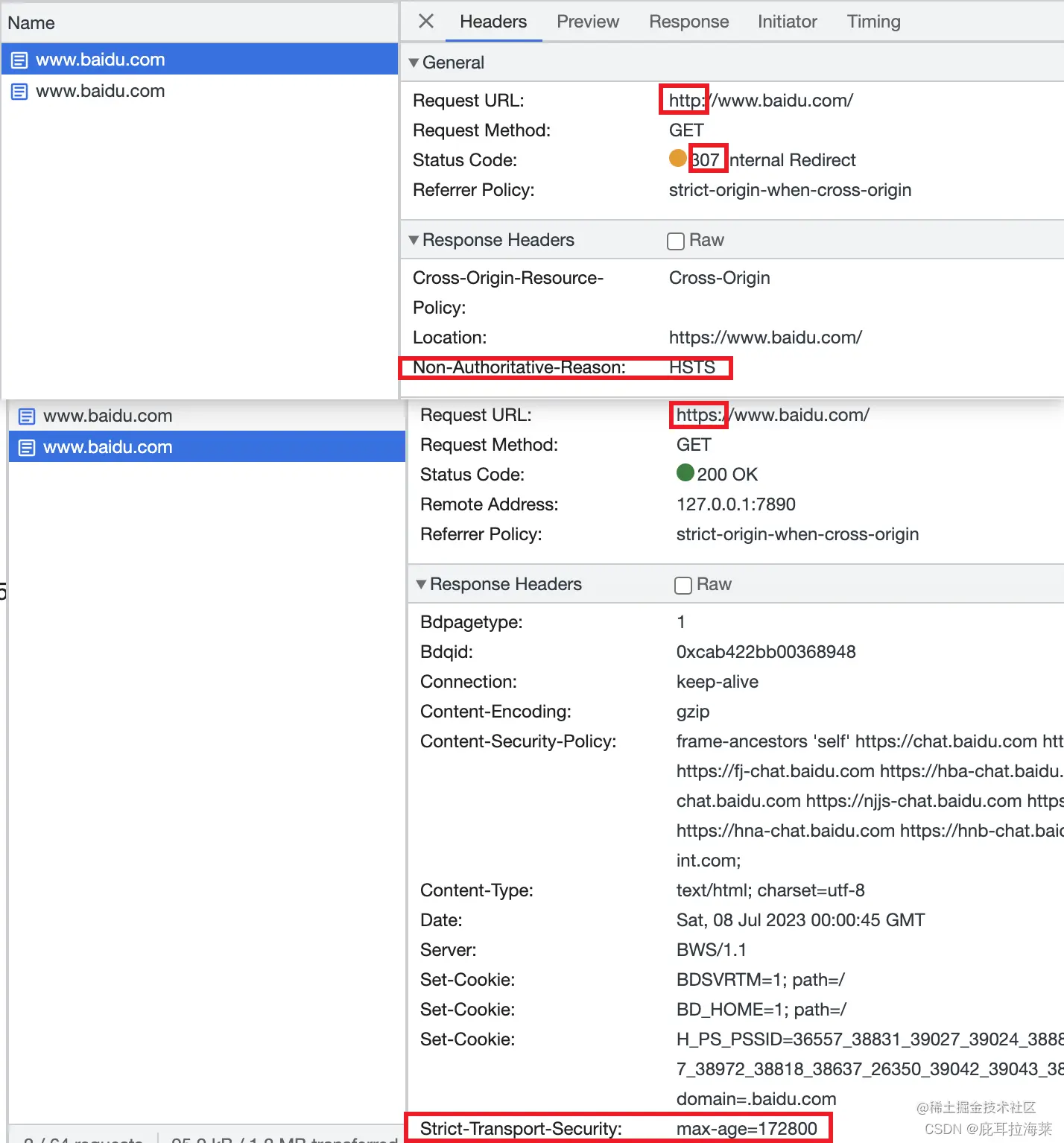Click the orange 307 status indicator dot
Screen dimensions: 1064x1143
678,158
